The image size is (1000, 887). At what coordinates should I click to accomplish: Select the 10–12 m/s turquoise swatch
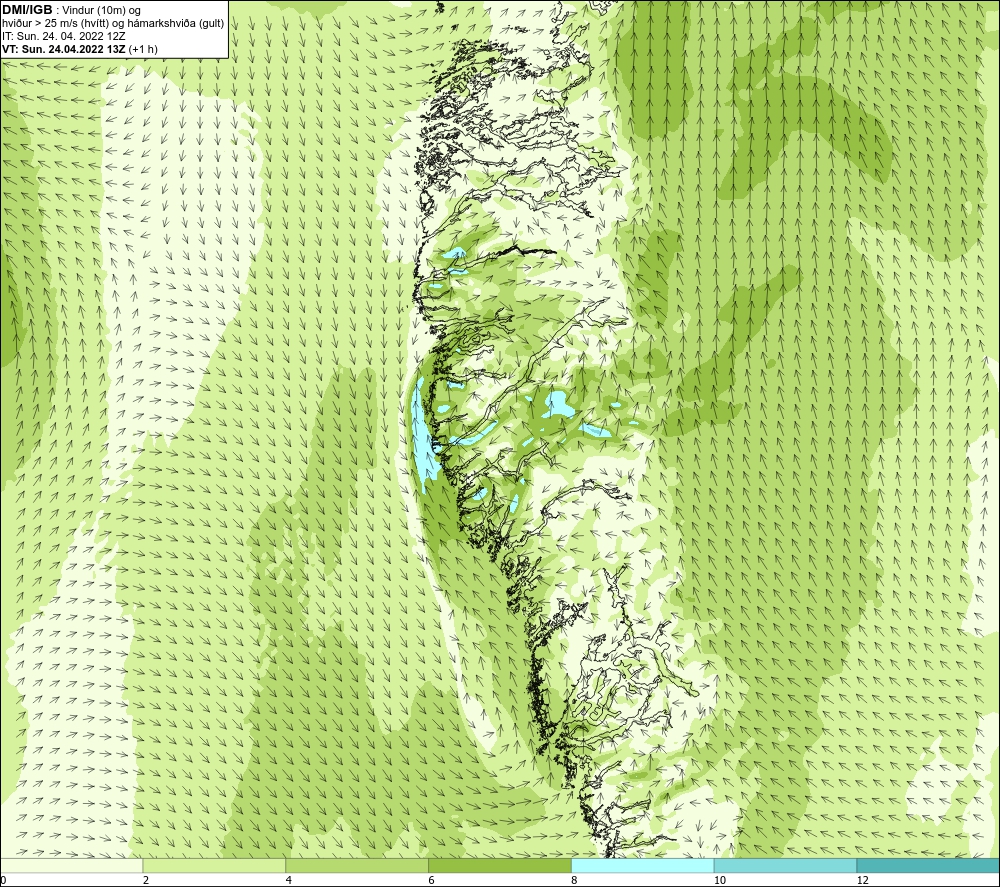[x=786, y=865]
